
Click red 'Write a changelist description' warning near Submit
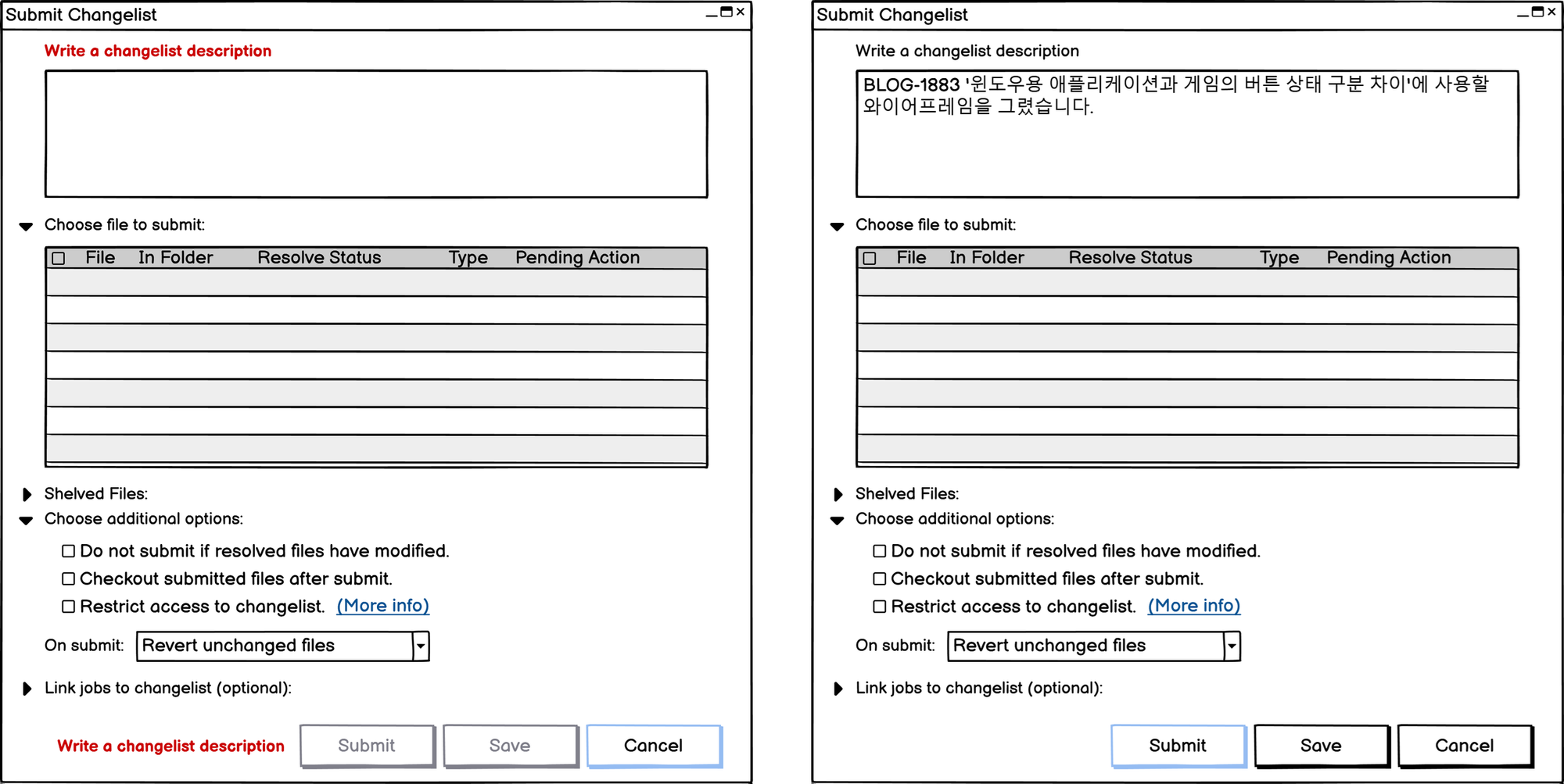[x=170, y=746]
